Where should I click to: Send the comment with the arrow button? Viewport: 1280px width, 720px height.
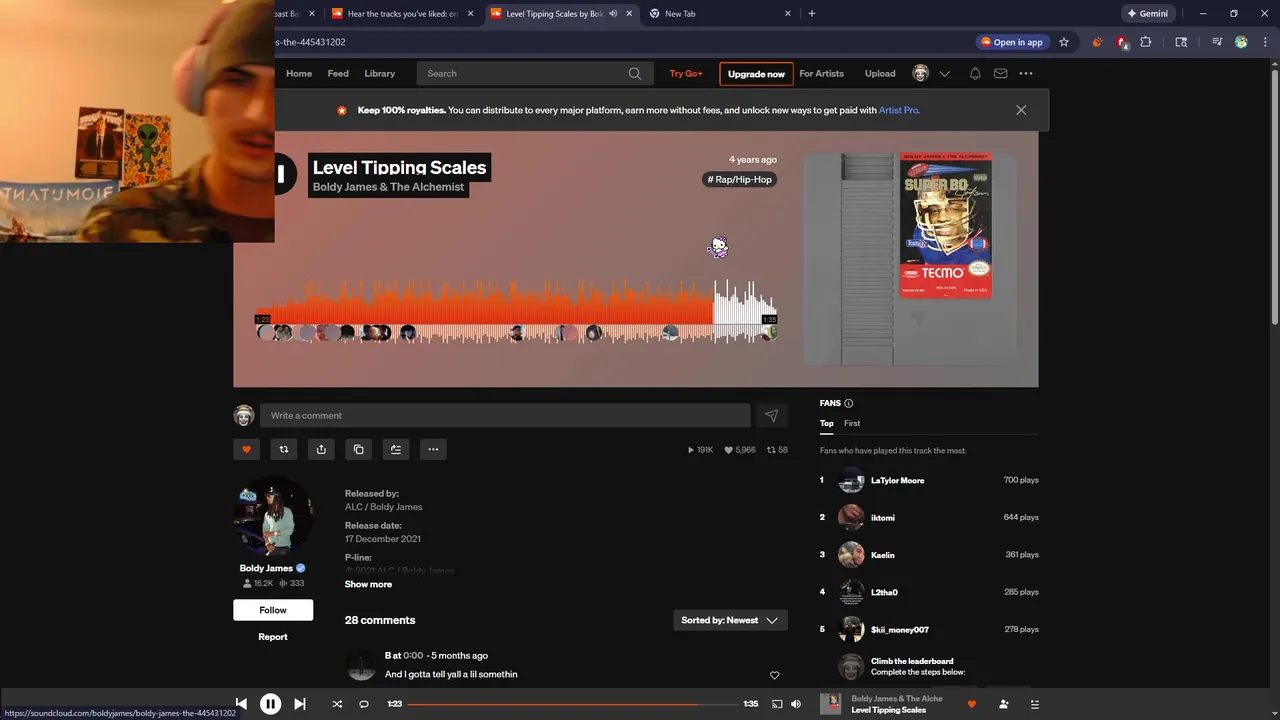pyautogui.click(x=771, y=415)
